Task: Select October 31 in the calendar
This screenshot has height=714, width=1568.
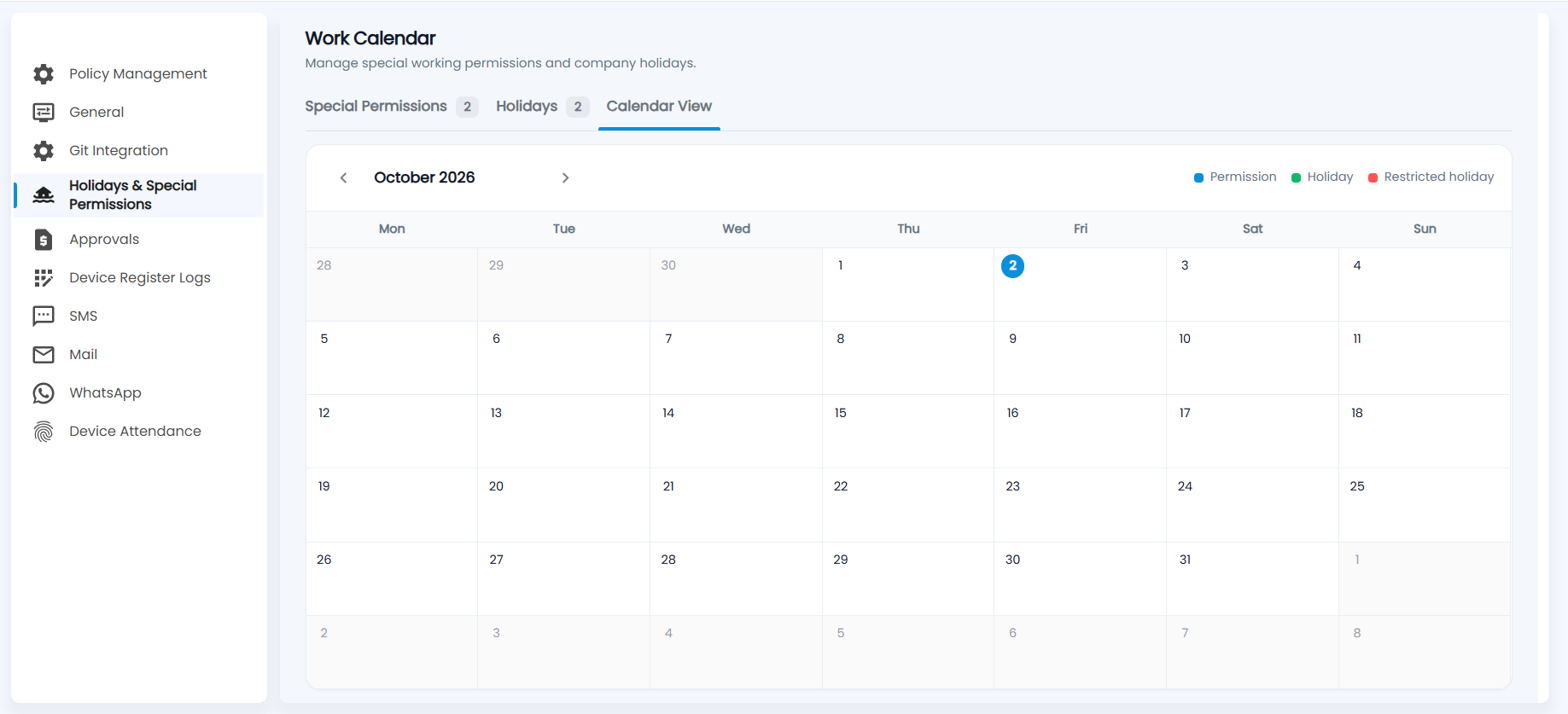Action: pos(1252,578)
